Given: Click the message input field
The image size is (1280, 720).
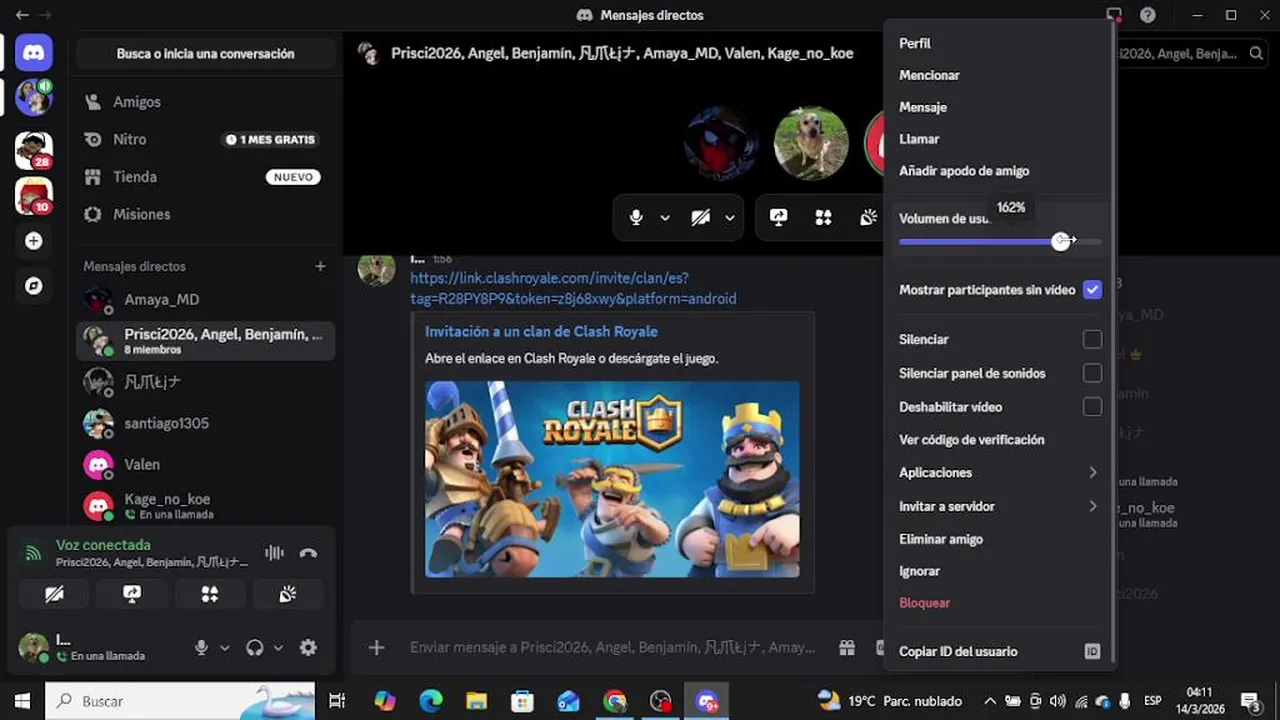Looking at the screenshot, I should click(612, 648).
